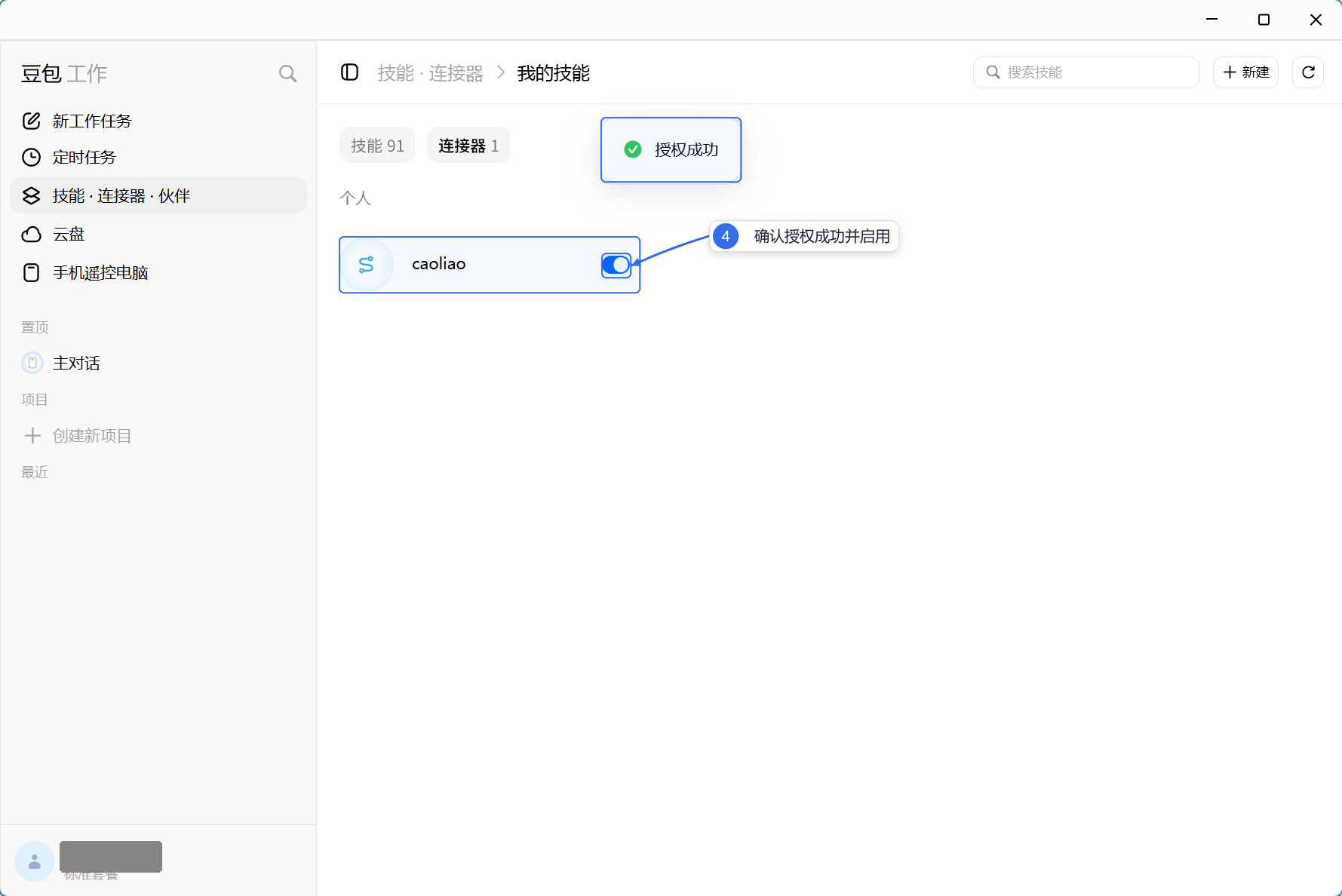Click the 云盘 cloud icon
The height and width of the screenshot is (896, 1342).
click(x=31, y=235)
